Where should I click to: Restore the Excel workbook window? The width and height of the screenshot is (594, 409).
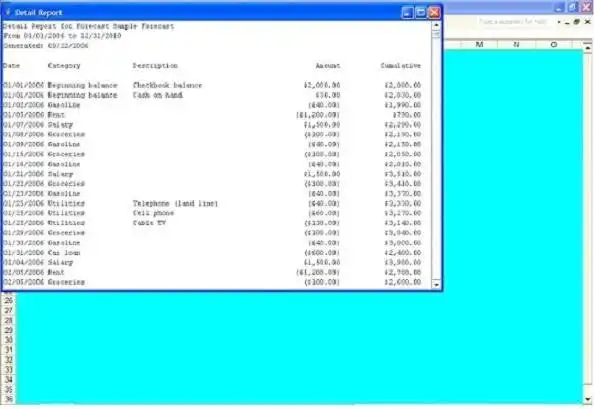577,22
